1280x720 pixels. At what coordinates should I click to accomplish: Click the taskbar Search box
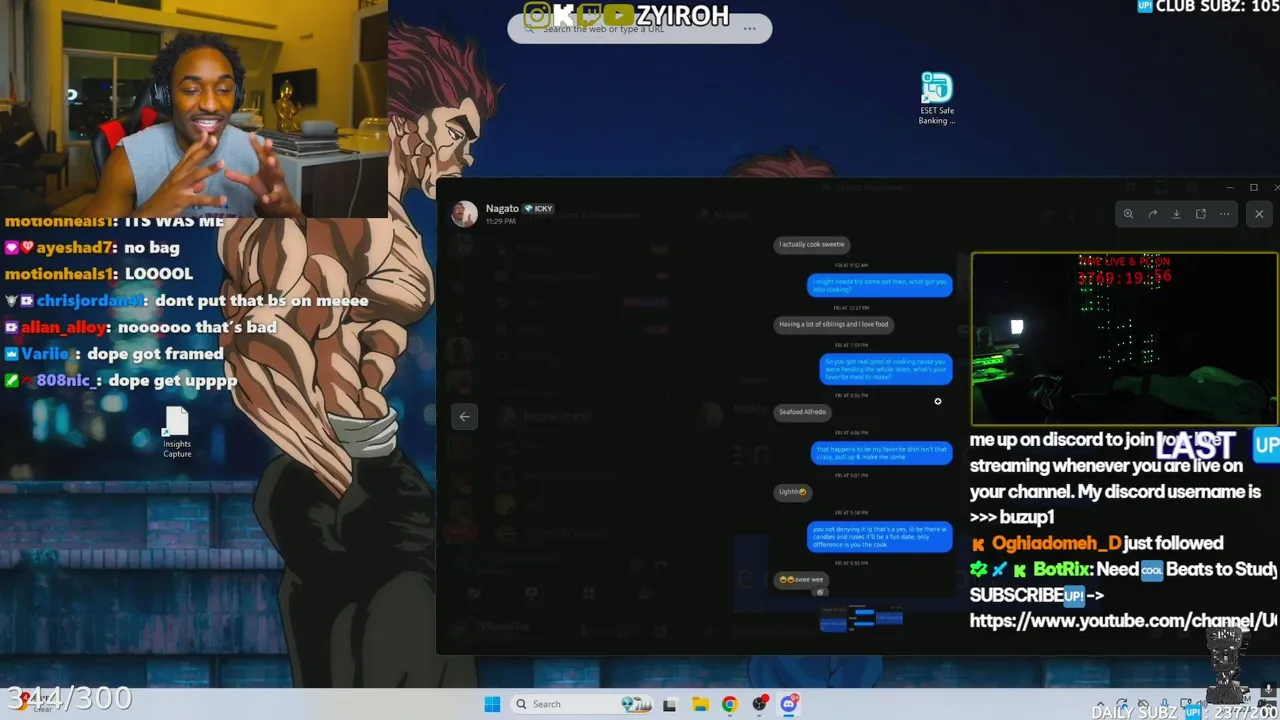[x=582, y=704]
